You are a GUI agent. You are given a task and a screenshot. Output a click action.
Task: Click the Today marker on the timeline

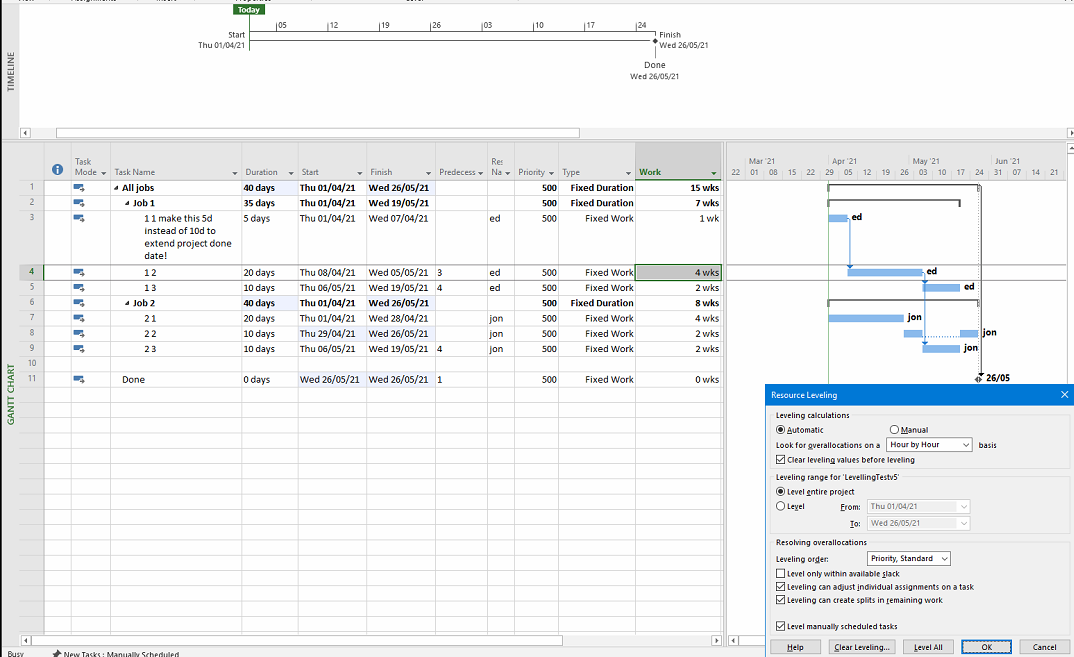click(x=249, y=10)
